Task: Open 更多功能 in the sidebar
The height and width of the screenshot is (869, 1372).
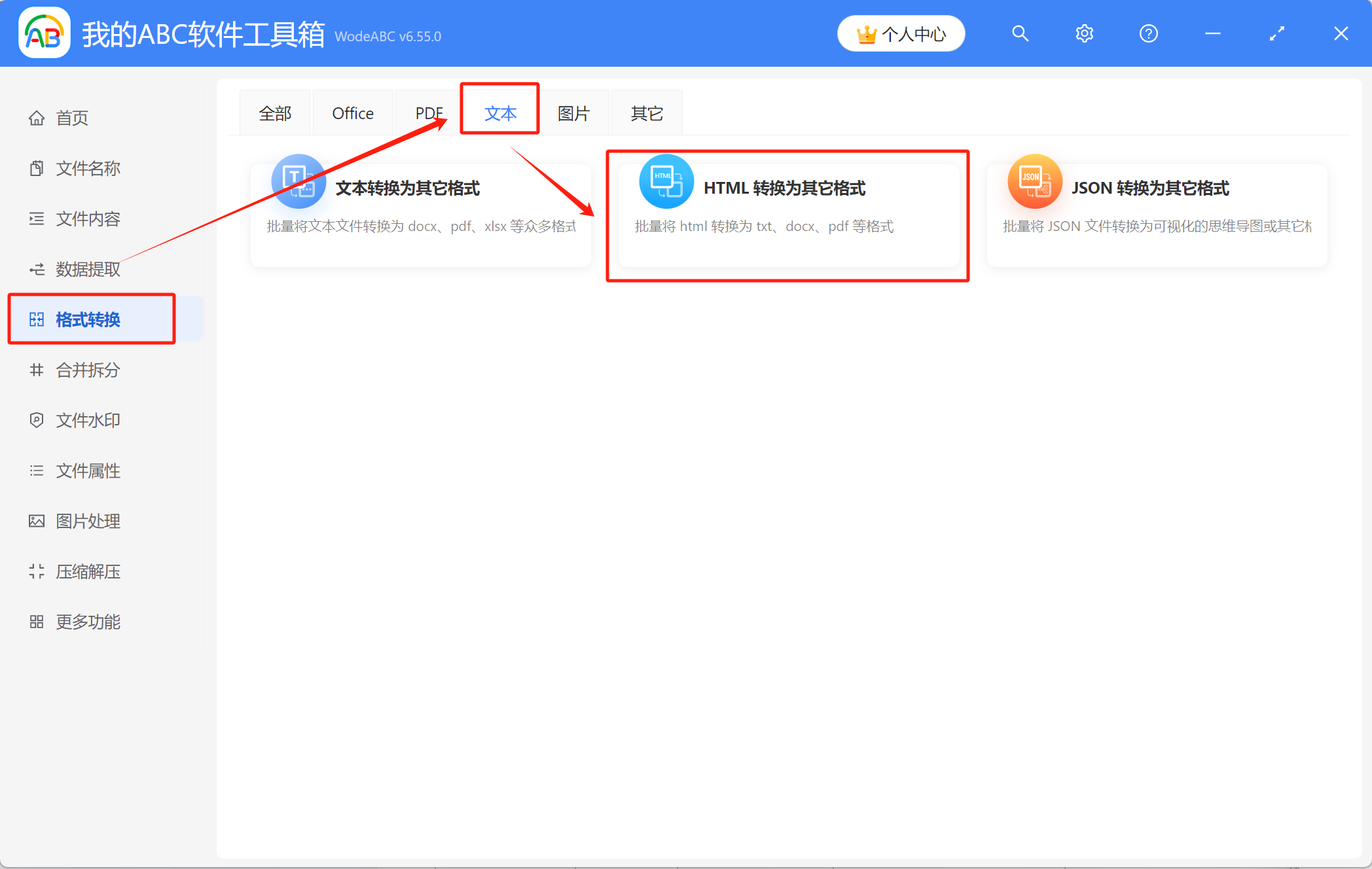Action: tap(88, 622)
